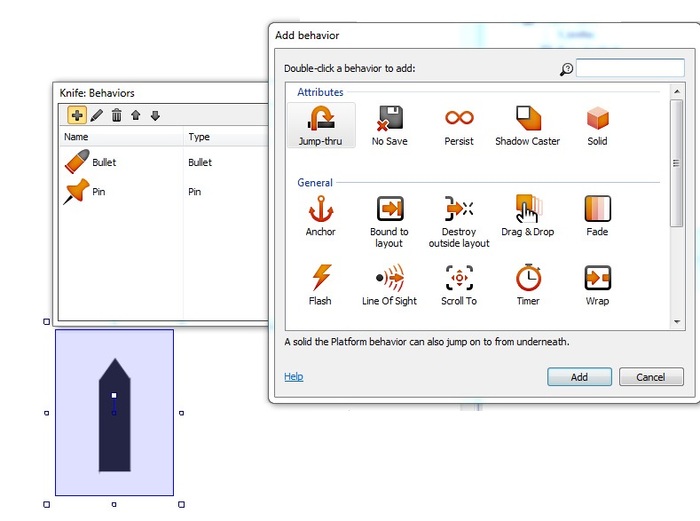Click the Add button
The height and width of the screenshot is (521, 700).
[579, 377]
